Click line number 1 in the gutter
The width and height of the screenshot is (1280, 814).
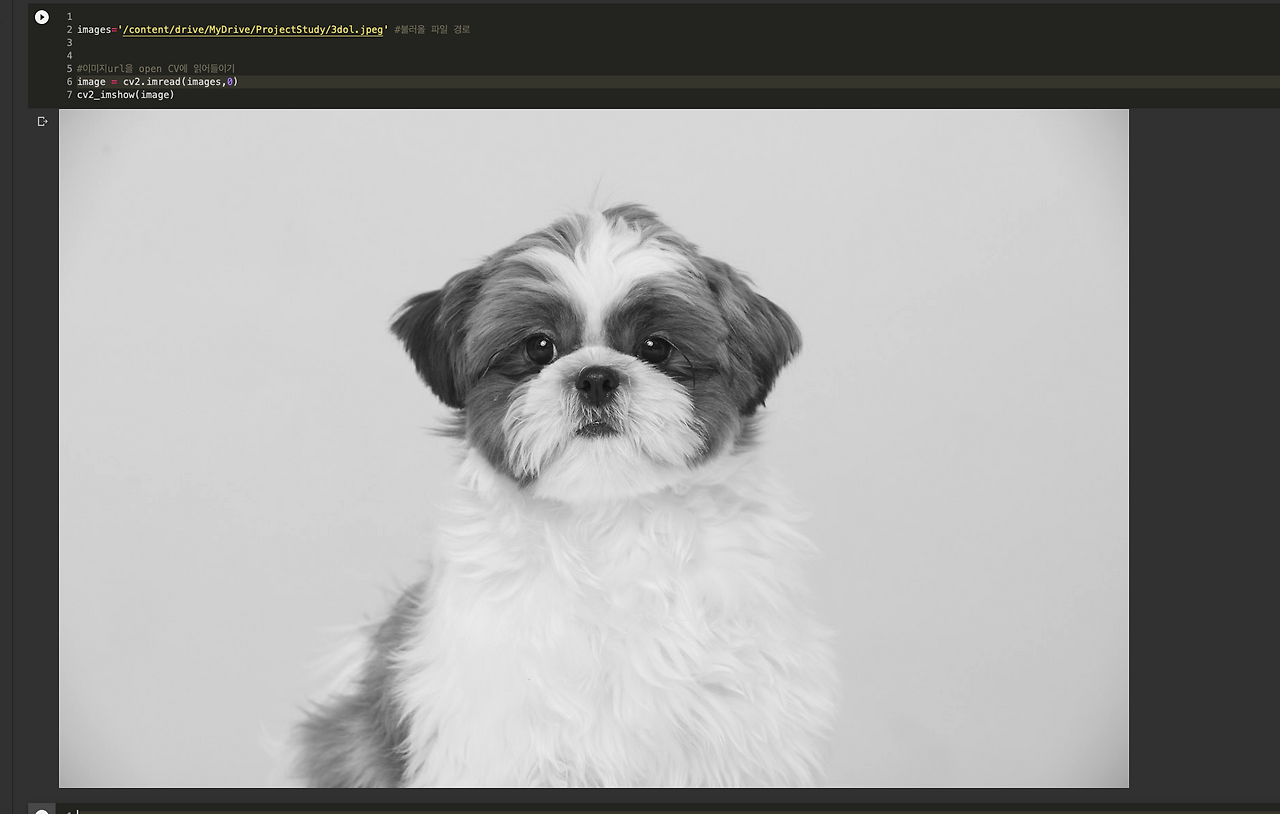click(68, 16)
